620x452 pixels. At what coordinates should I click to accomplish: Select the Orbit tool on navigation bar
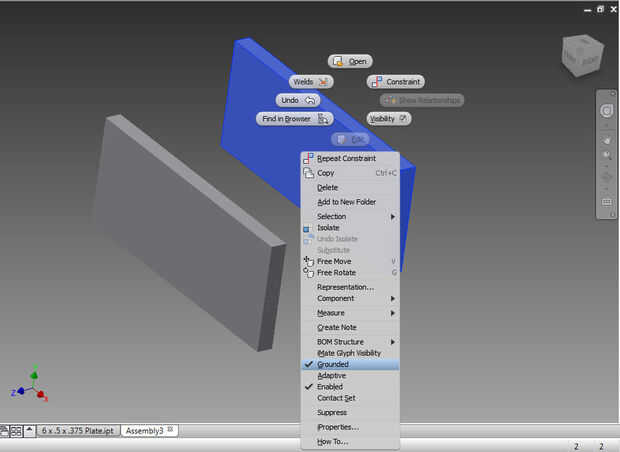click(x=607, y=176)
